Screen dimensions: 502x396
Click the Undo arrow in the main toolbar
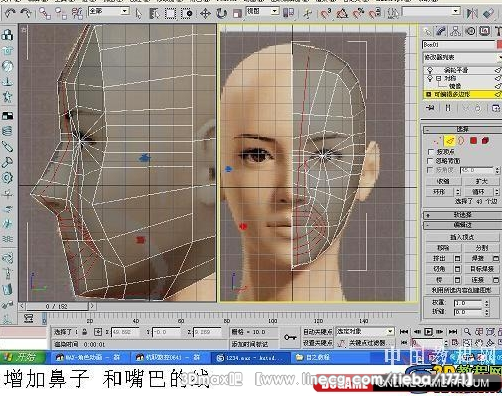(x=10, y=13)
